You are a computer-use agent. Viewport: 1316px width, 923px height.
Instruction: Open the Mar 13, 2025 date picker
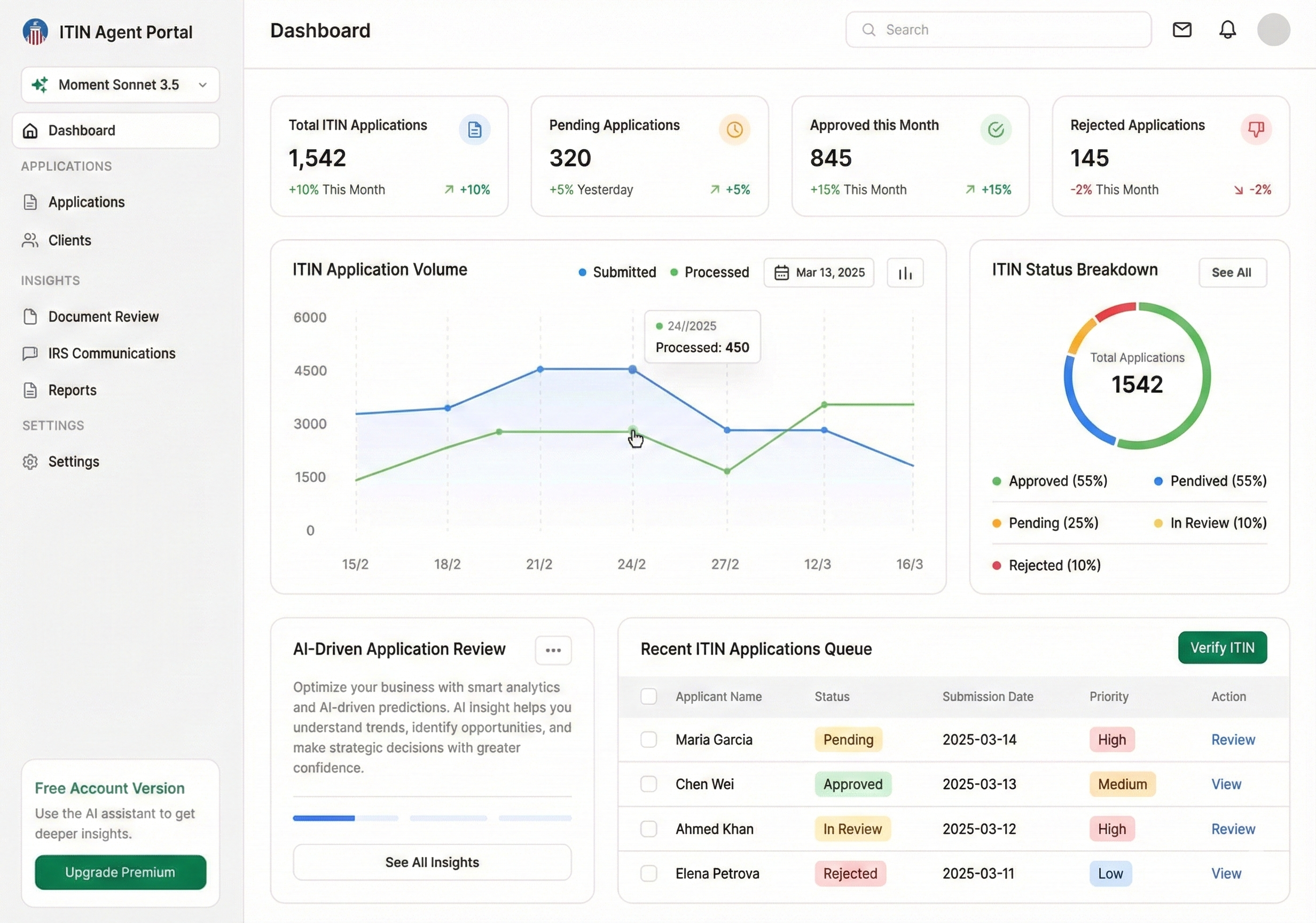pos(818,273)
